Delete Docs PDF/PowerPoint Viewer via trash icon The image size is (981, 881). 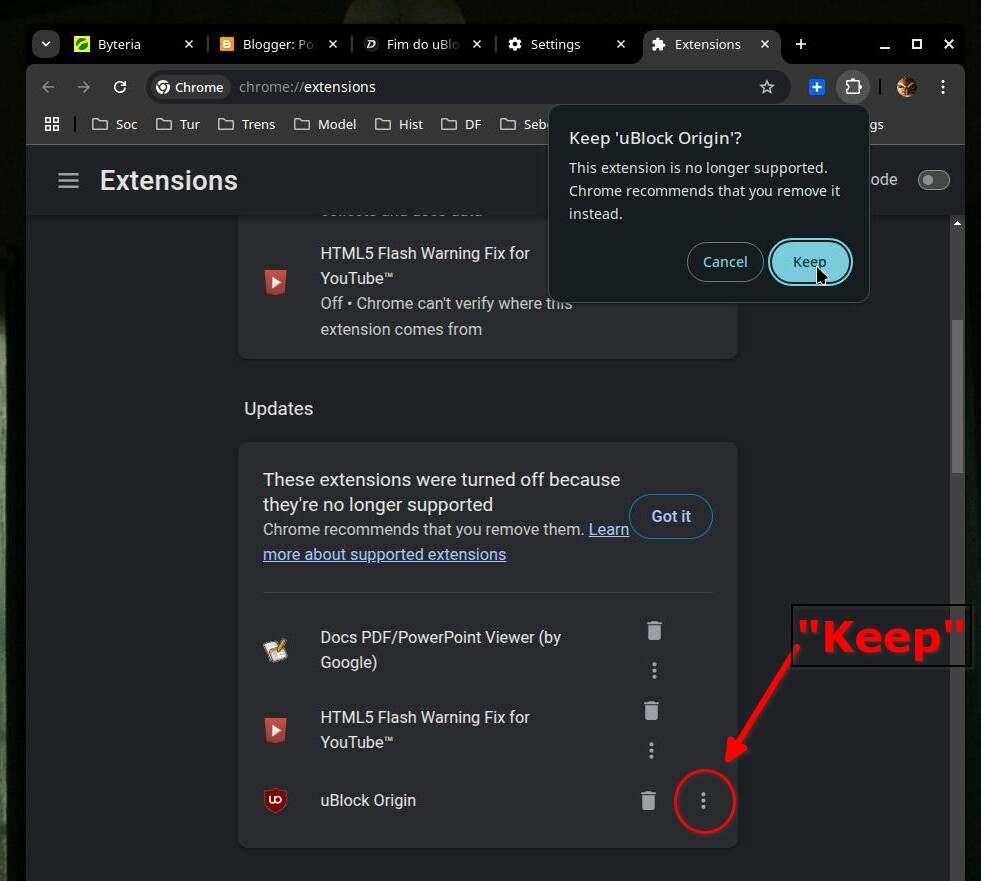(654, 630)
